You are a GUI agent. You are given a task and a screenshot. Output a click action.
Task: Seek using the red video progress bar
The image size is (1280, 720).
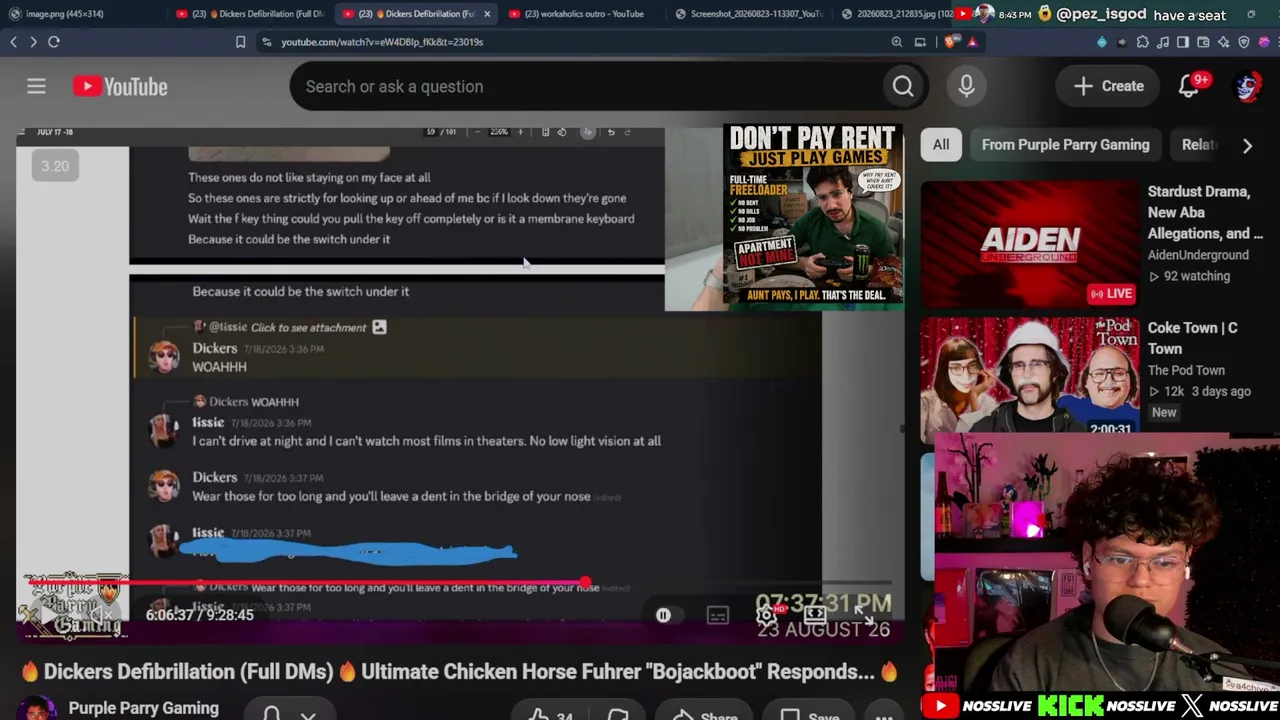tap(459, 582)
